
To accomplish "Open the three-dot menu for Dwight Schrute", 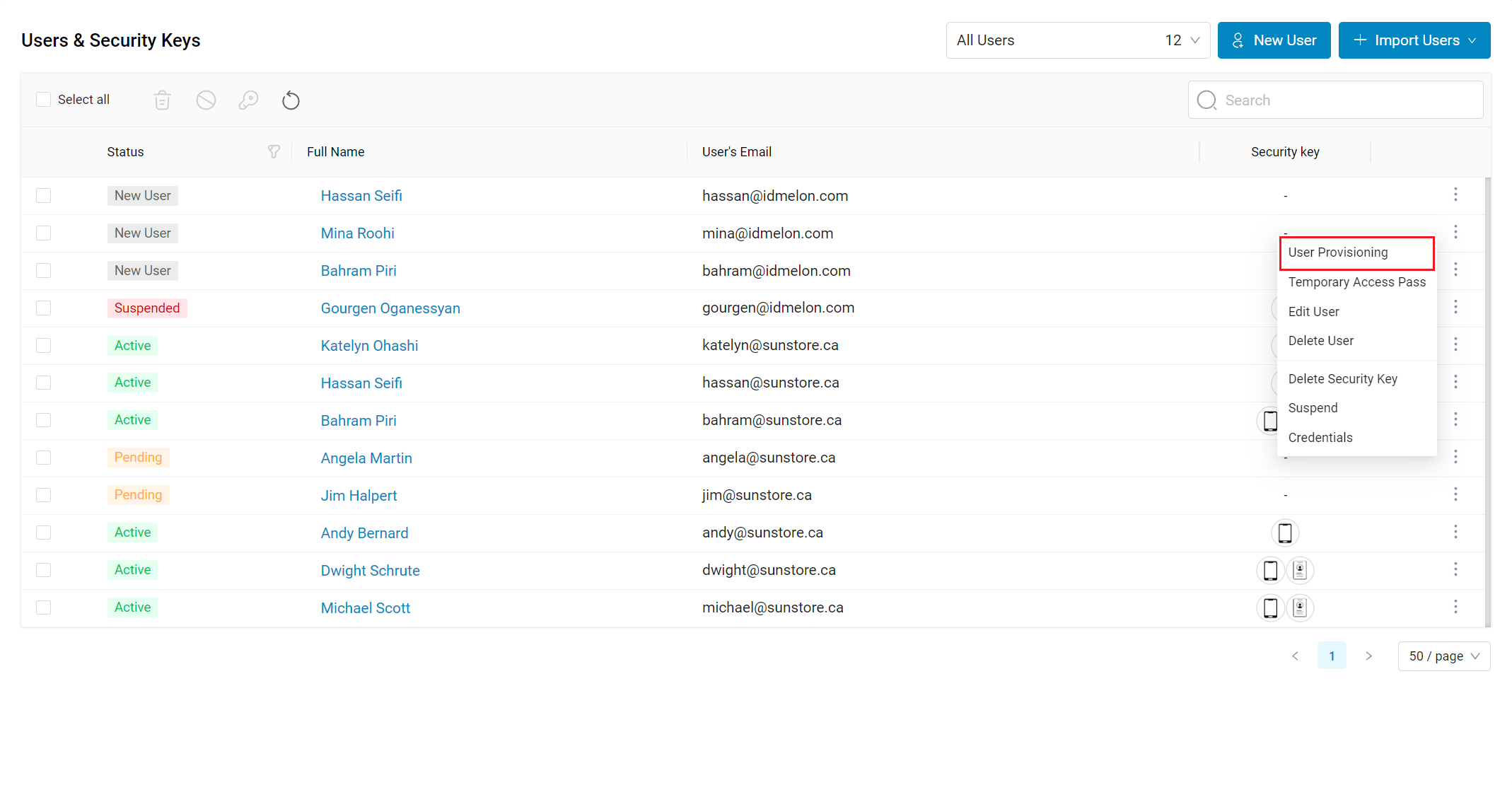I will pyautogui.click(x=1455, y=569).
